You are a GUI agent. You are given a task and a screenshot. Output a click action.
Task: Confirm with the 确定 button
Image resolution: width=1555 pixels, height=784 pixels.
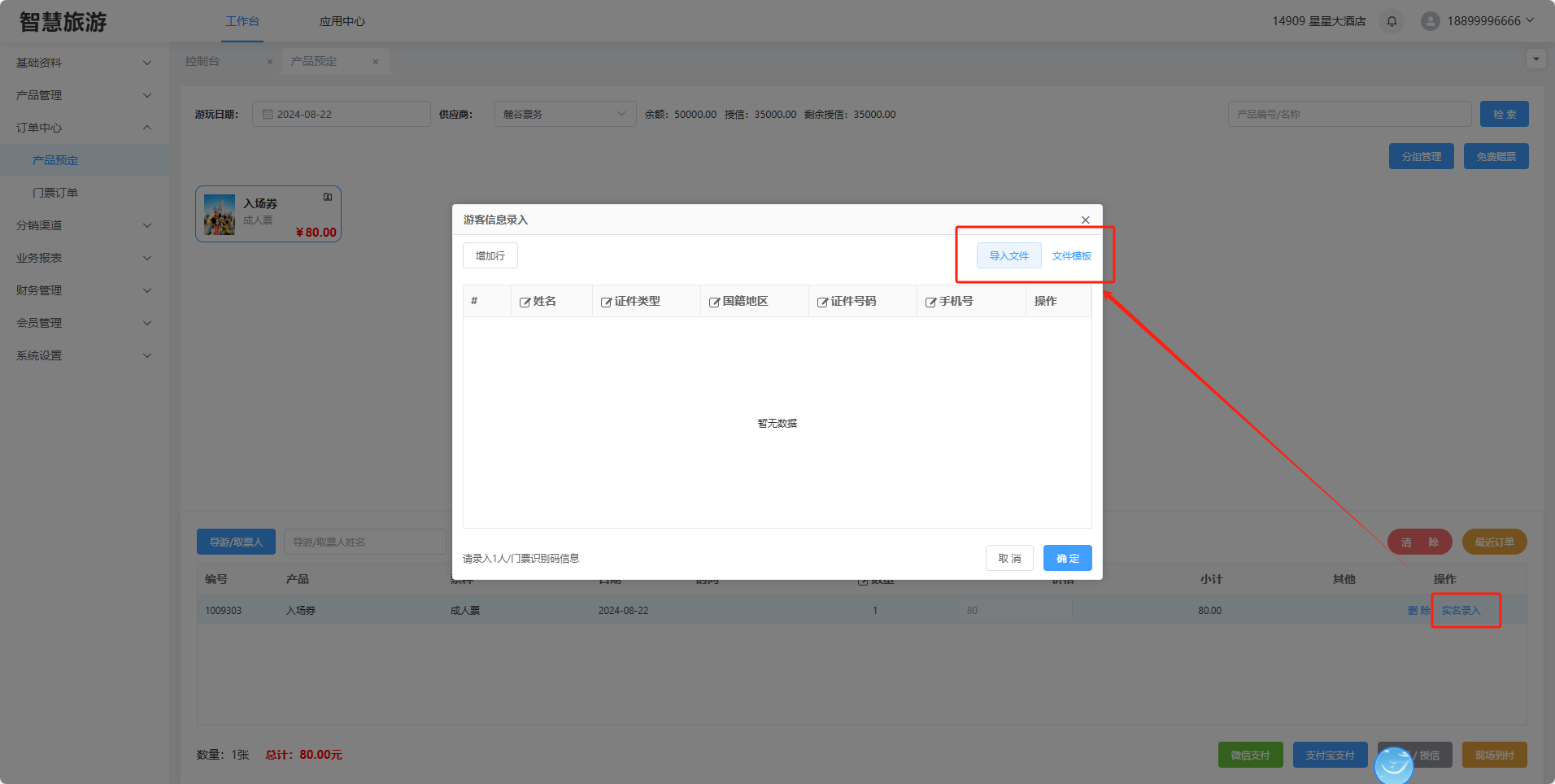point(1067,558)
